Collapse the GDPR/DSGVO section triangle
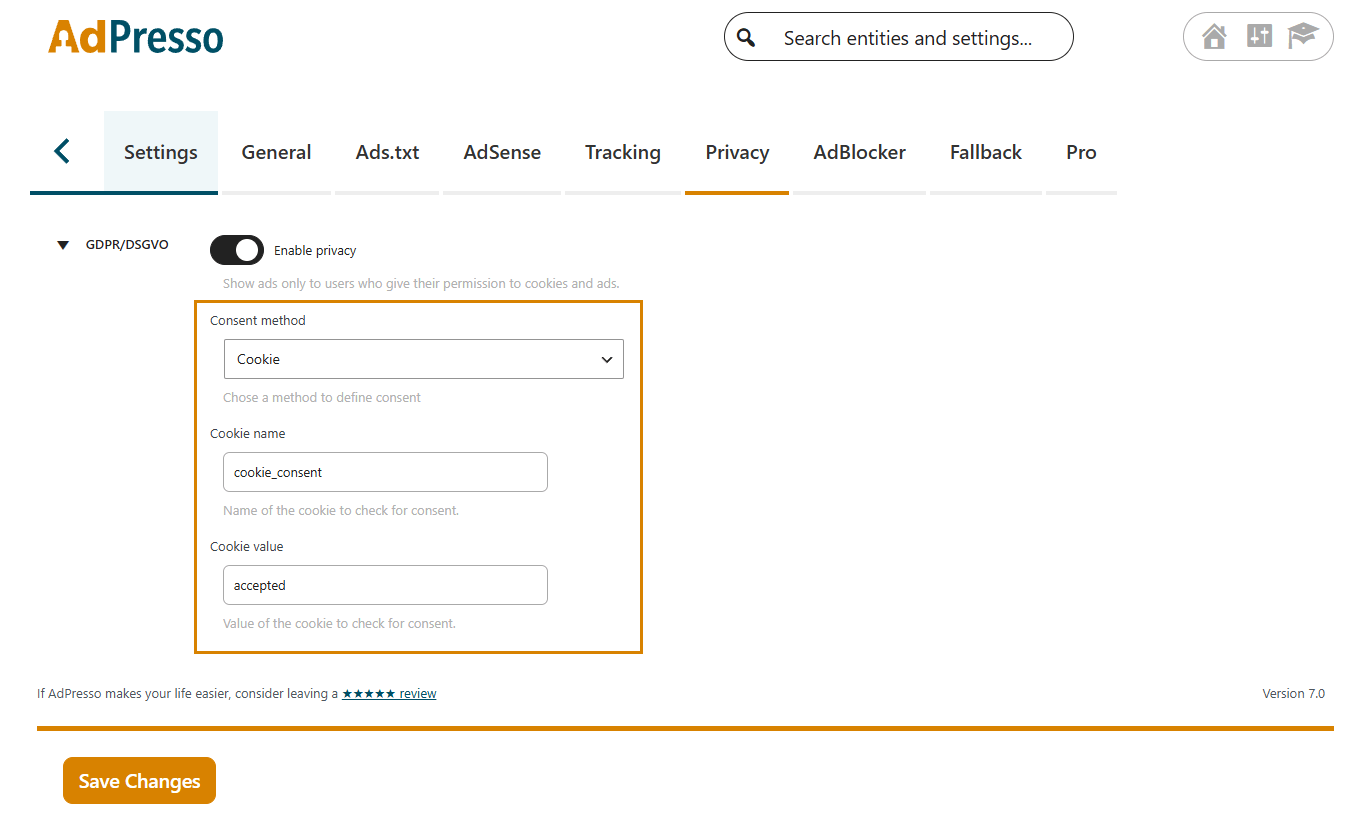Image resolution: width=1356 pixels, height=831 pixels. pos(63,245)
